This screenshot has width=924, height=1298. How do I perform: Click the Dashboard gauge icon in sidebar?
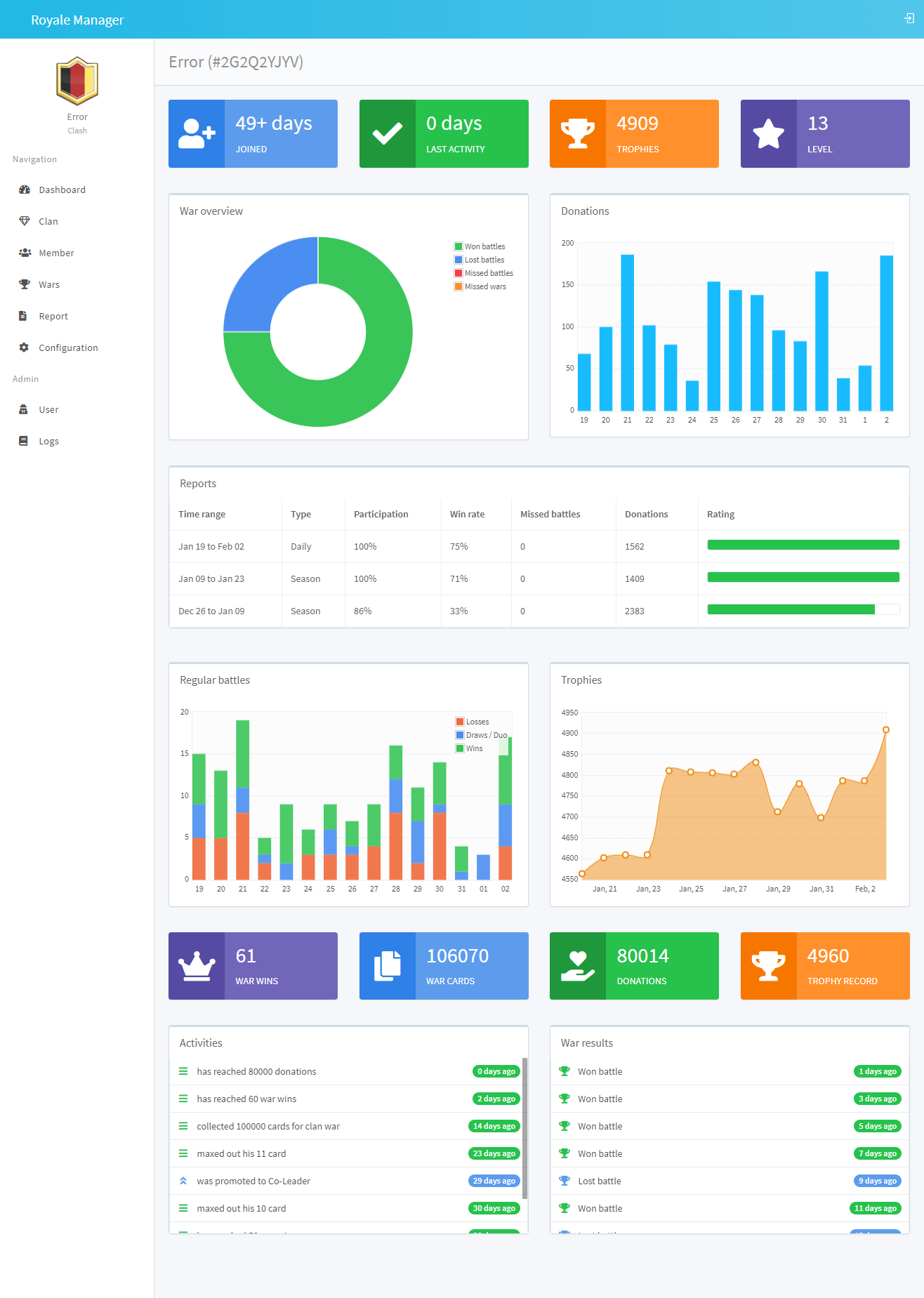25,190
